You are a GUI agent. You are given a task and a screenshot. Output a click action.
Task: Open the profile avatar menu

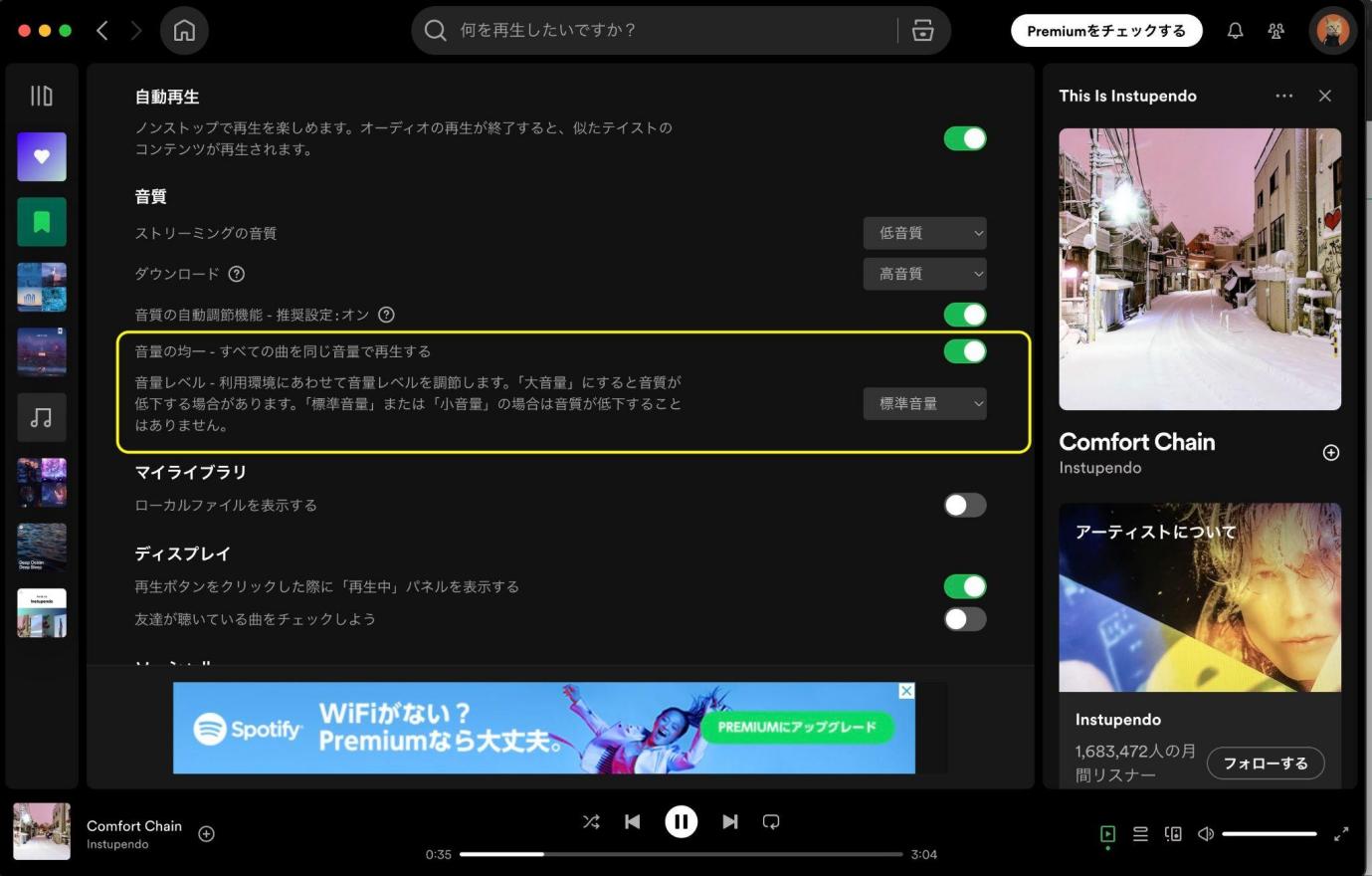(x=1332, y=31)
